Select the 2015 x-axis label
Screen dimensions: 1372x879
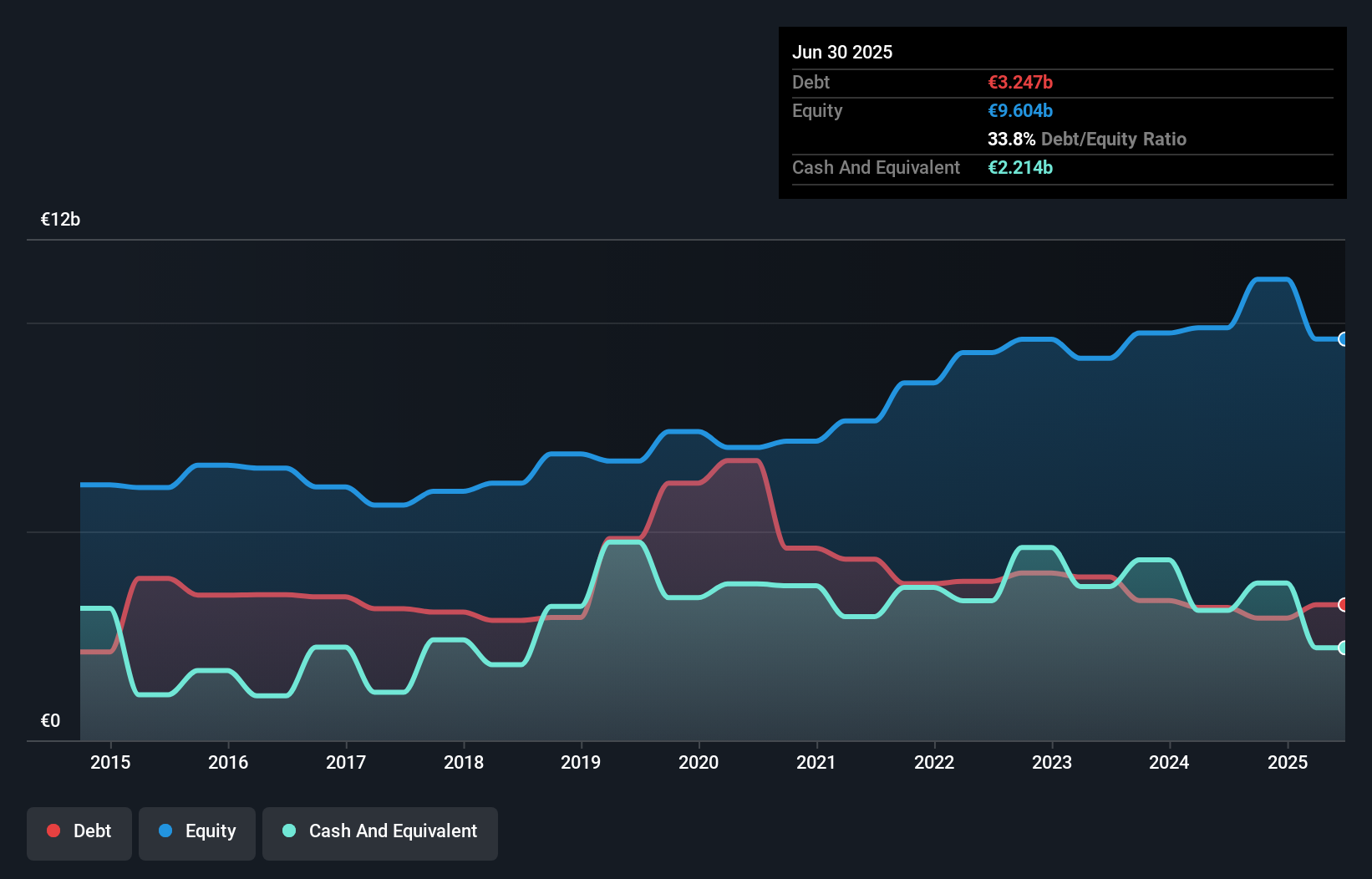(x=110, y=762)
